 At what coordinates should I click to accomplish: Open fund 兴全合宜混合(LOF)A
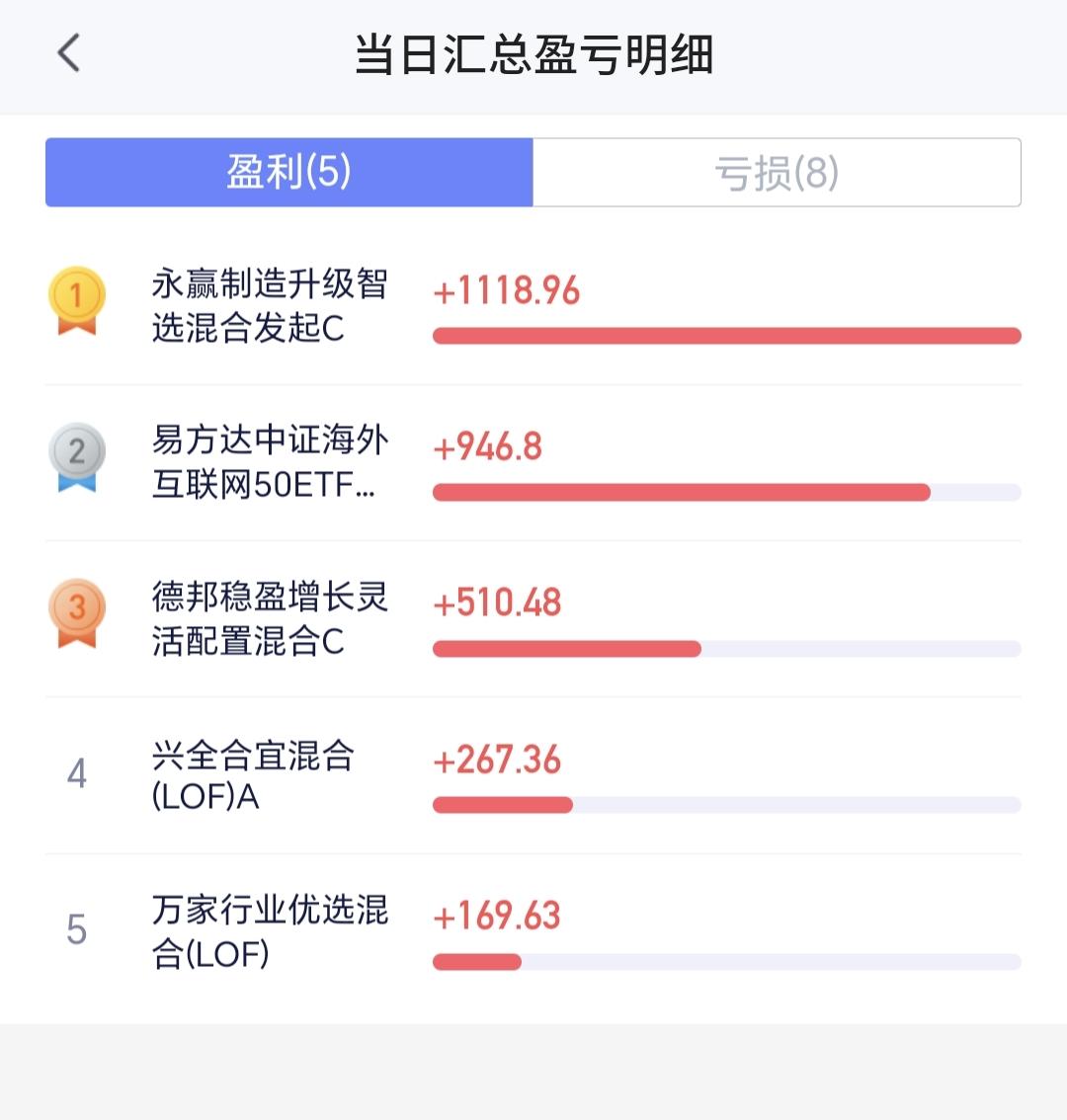point(253,775)
